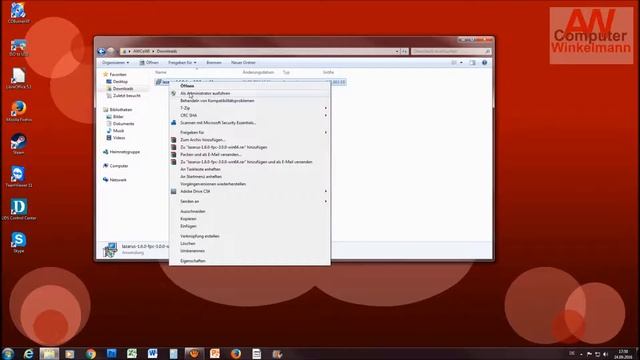Open Word from the taskbar
The image size is (640, 360).
(153, 353)
